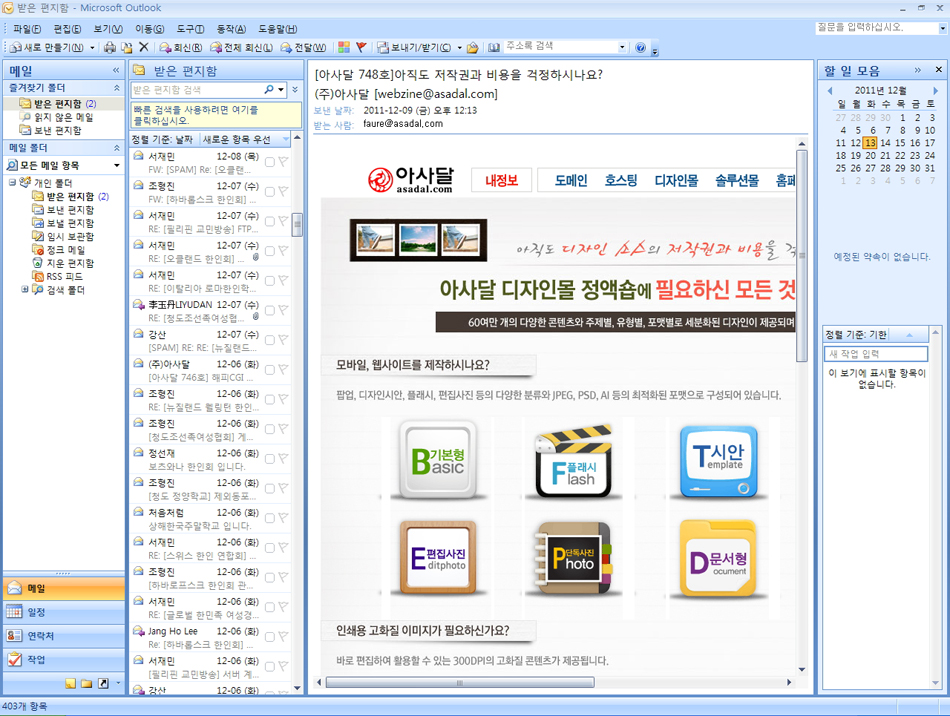Screen dimensions: 950x716
Task: Toggle category box on 12-08 서재민 message
Action: [270, 162]
